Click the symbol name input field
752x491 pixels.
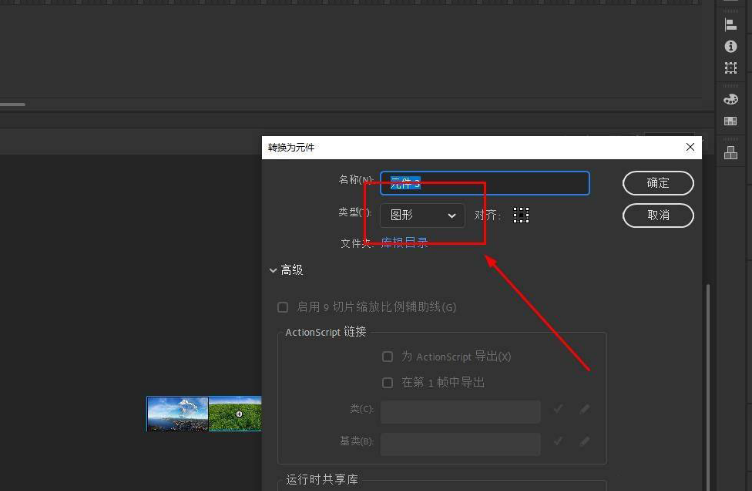[x=484, y=183]
